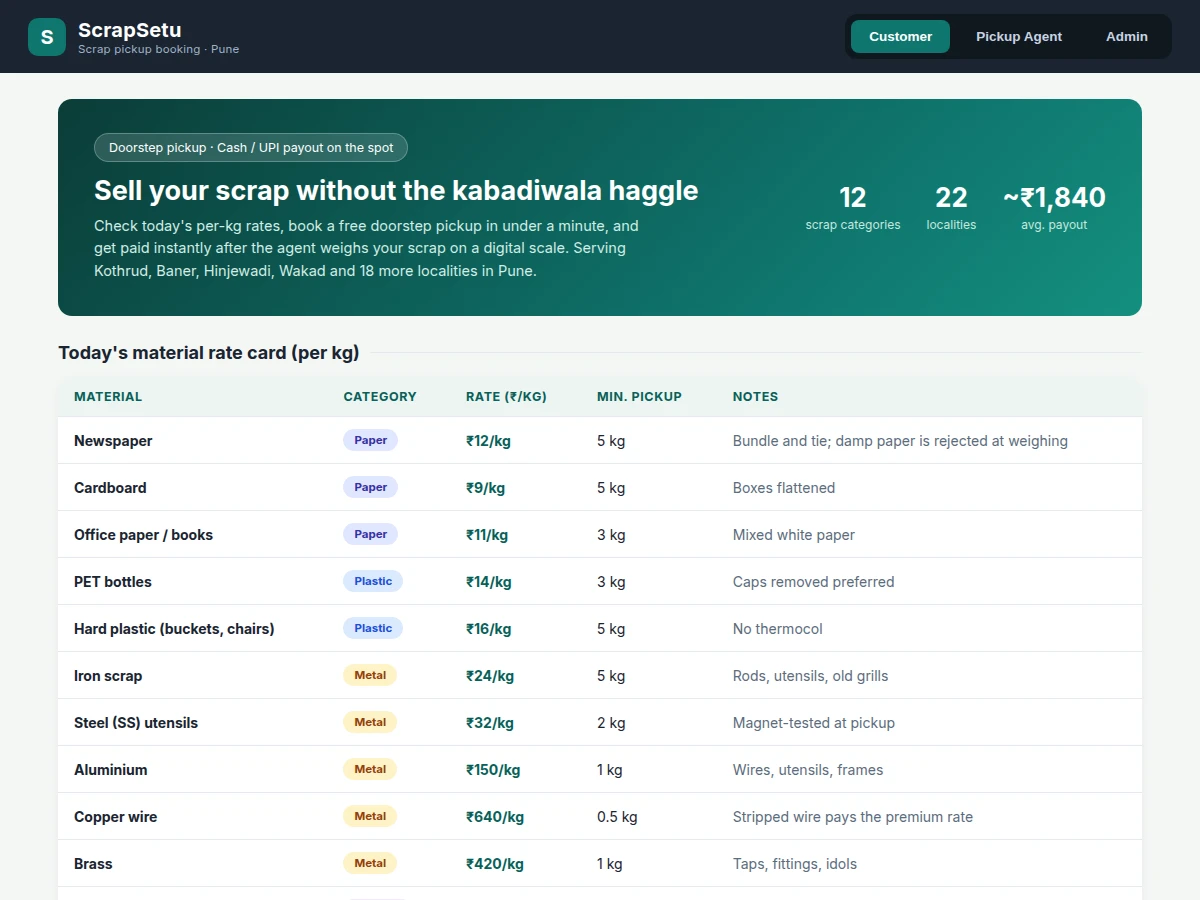
Task: Select the Brass material name
Action: point(93,864)
